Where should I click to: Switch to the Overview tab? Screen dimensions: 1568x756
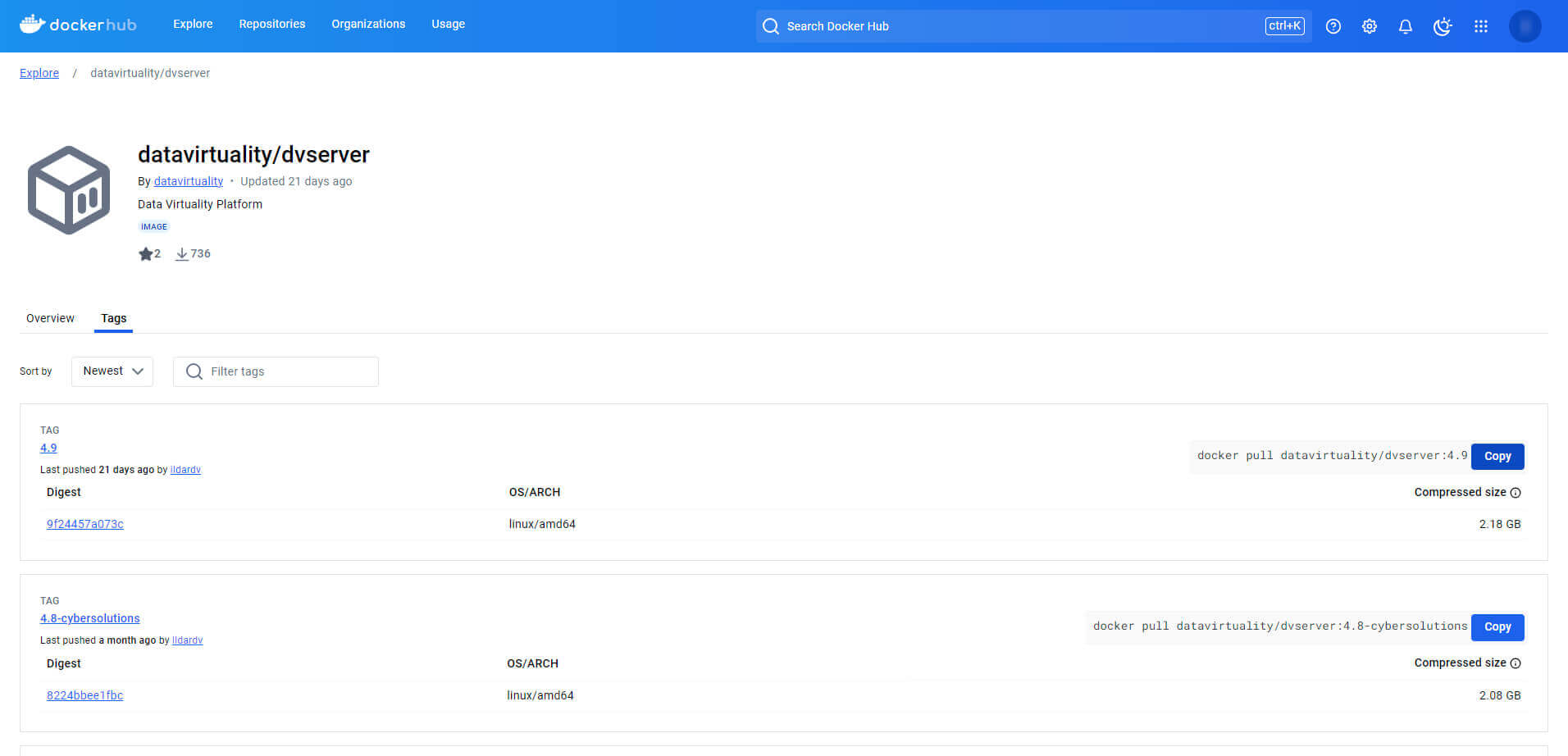pyautogui.click(x=50, y=318)
